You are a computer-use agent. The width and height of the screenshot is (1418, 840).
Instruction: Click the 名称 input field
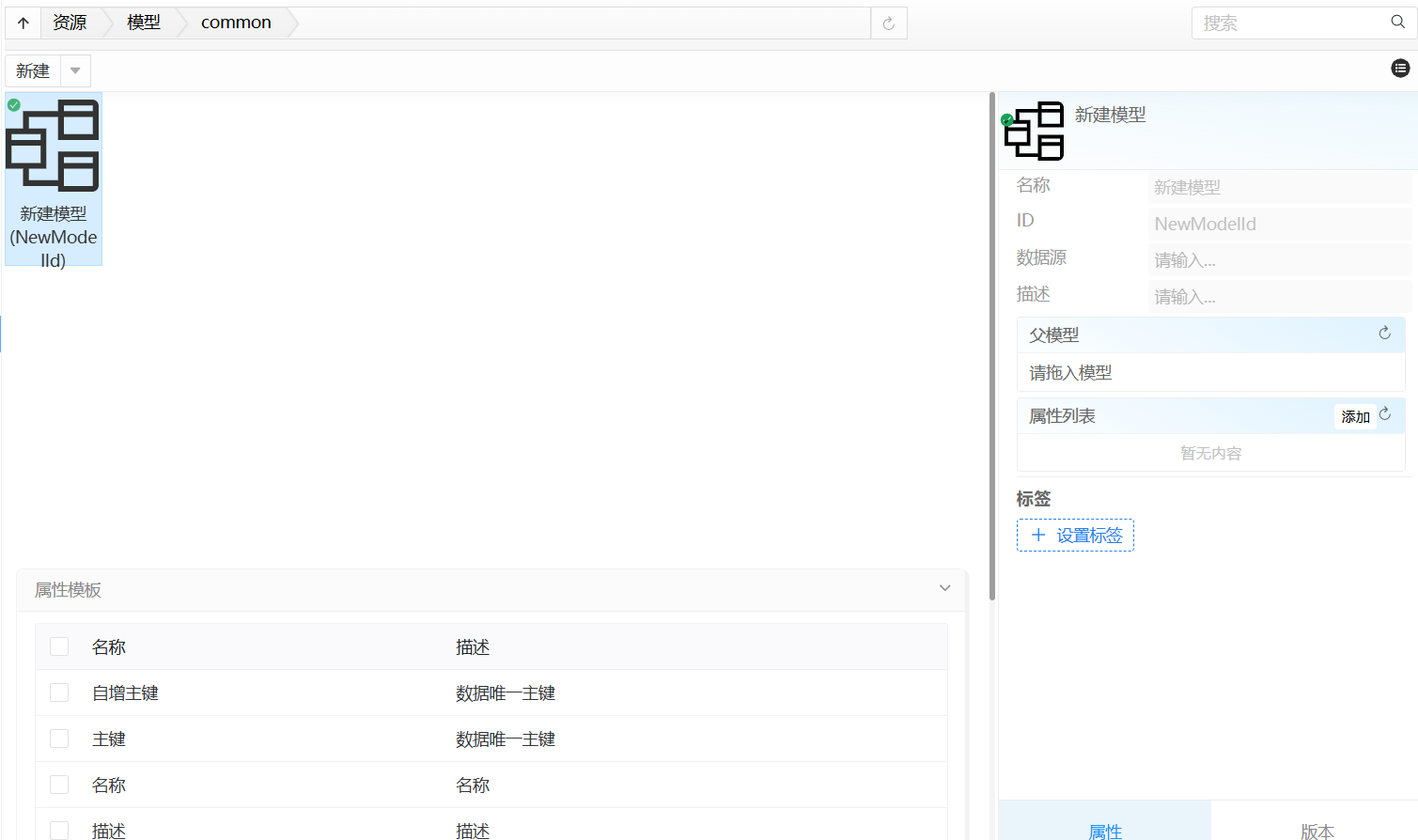tap(1280, 187)
